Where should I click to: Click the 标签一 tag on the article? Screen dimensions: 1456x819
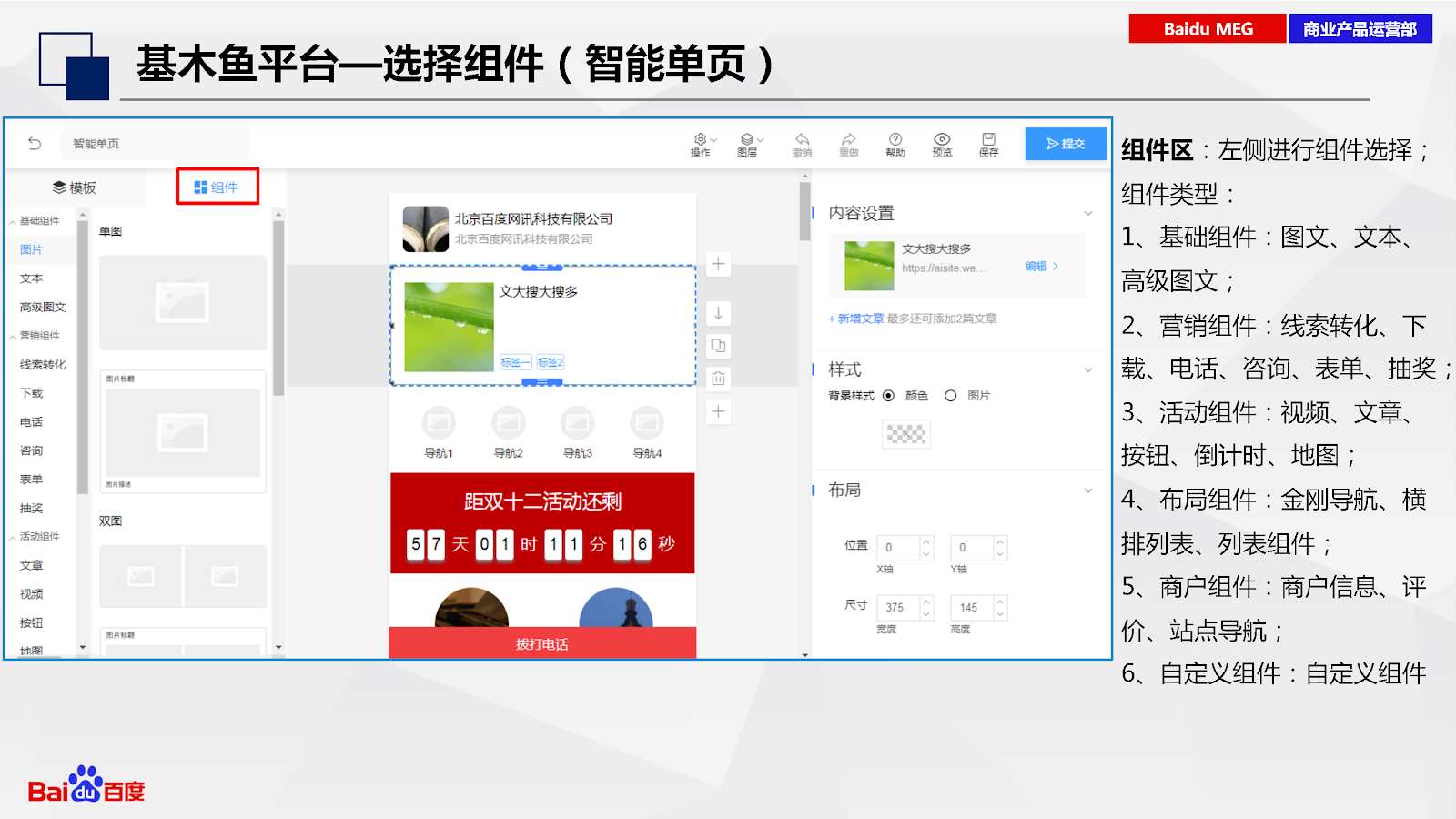(x=515, y=362)
